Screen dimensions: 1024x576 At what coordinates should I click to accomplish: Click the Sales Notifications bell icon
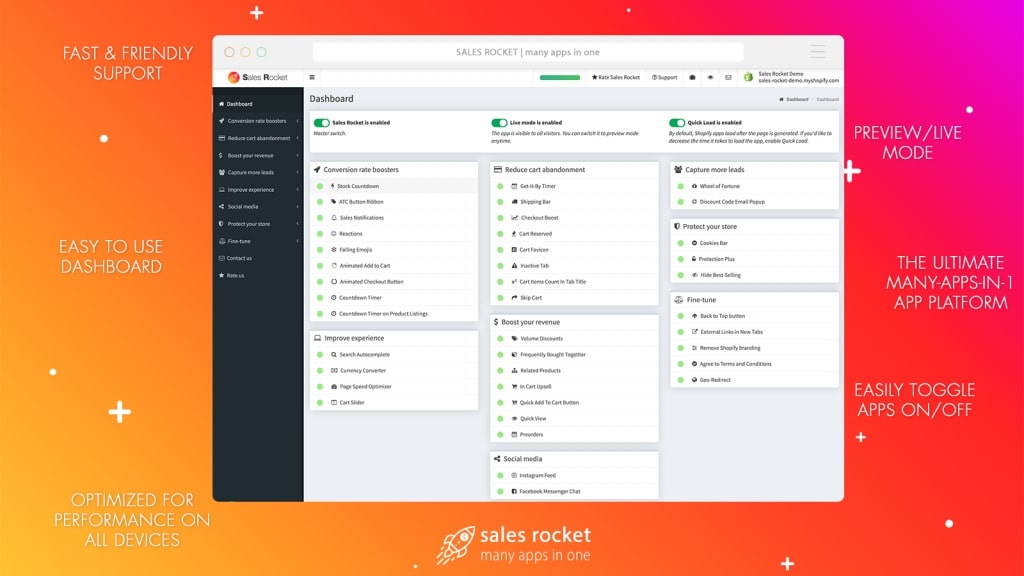coord(334,217)
